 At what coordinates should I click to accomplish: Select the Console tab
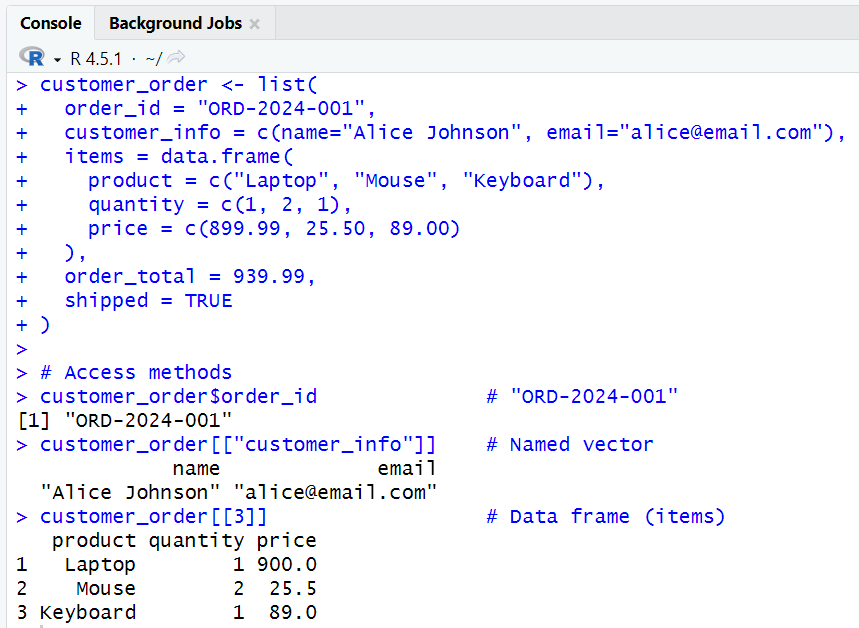(50, 22)
